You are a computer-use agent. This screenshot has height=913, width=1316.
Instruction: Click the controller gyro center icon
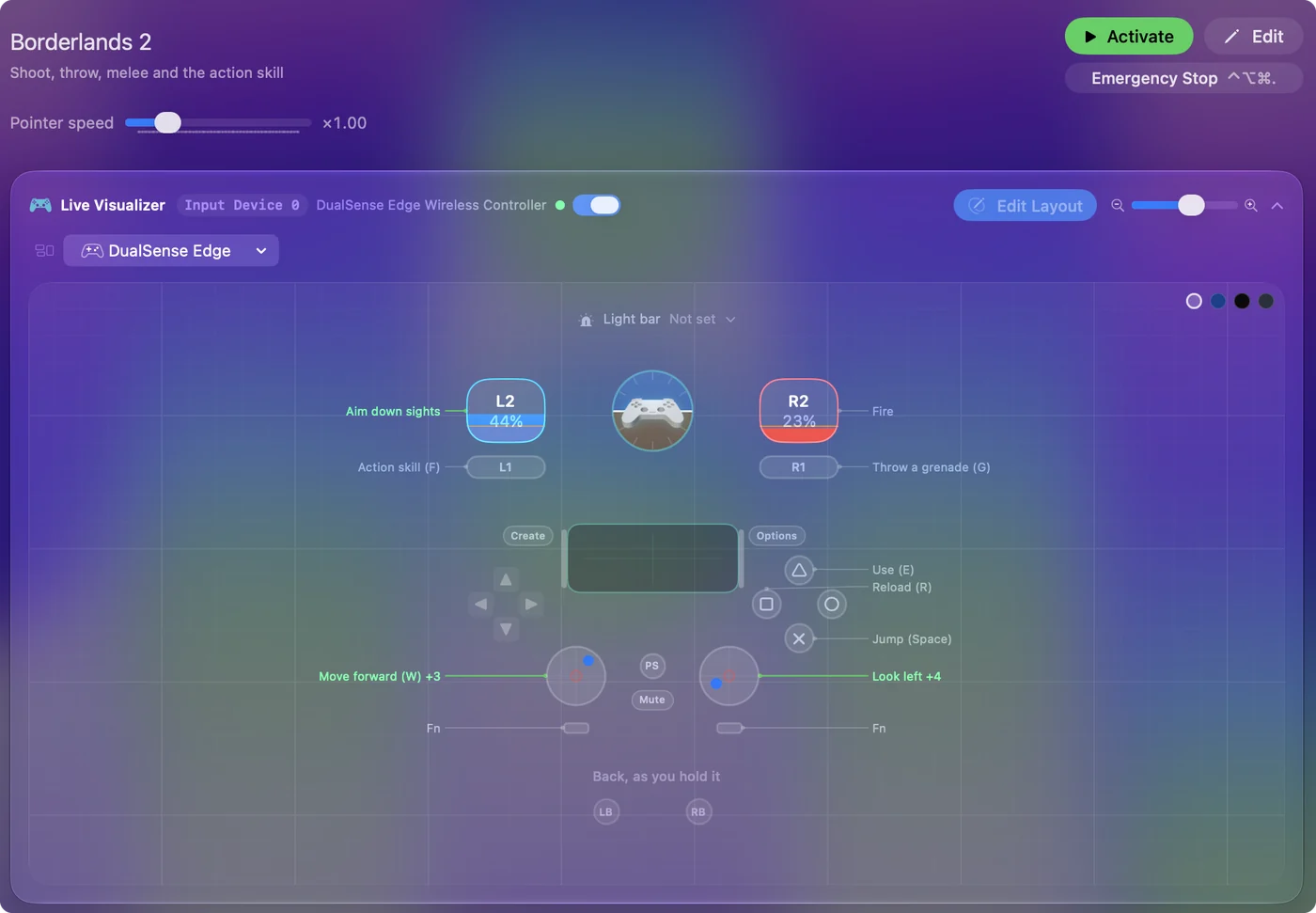point(652,411)
